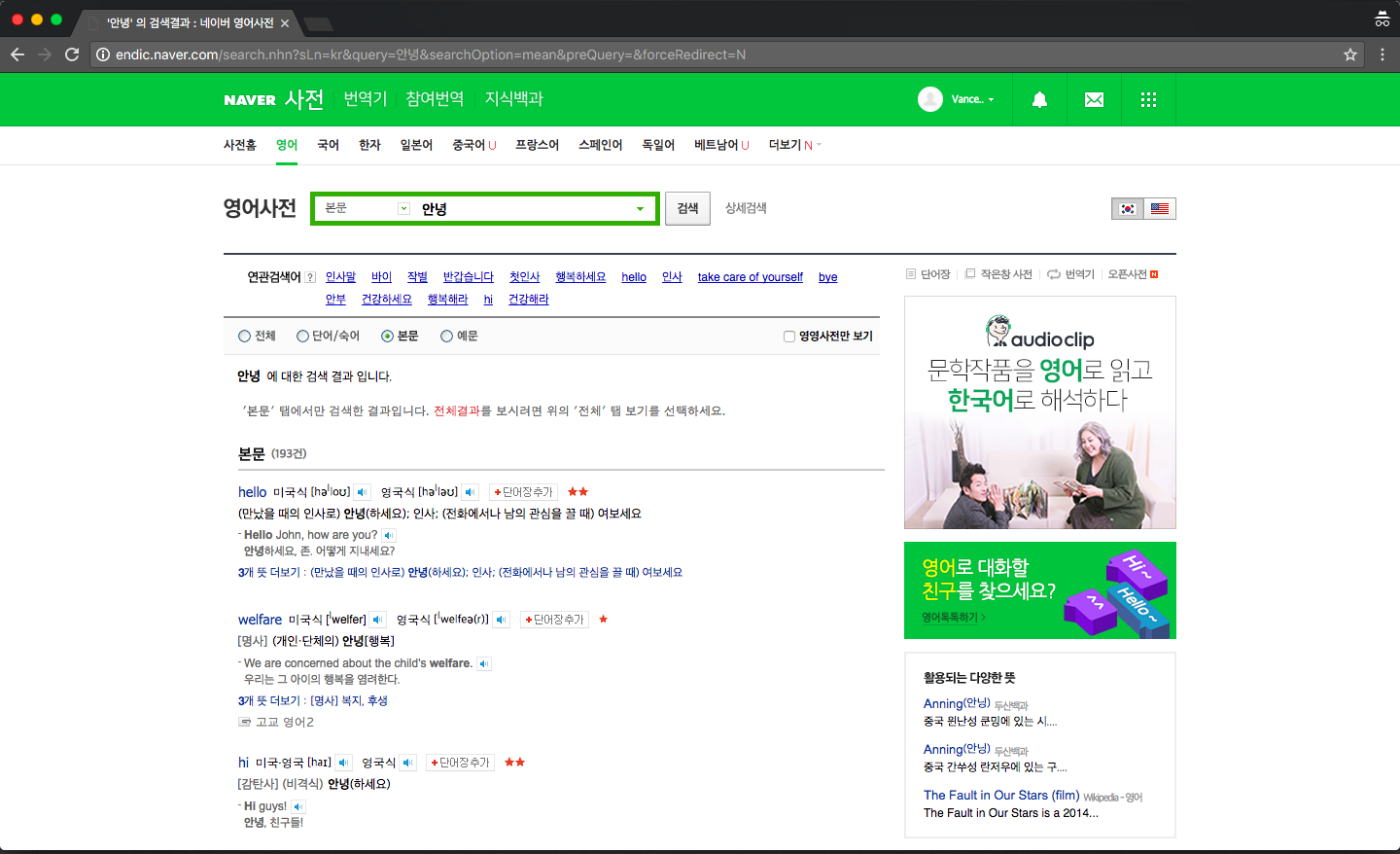
Task: Play British pronunciation of hello
Action: click(x=470, y=492)
